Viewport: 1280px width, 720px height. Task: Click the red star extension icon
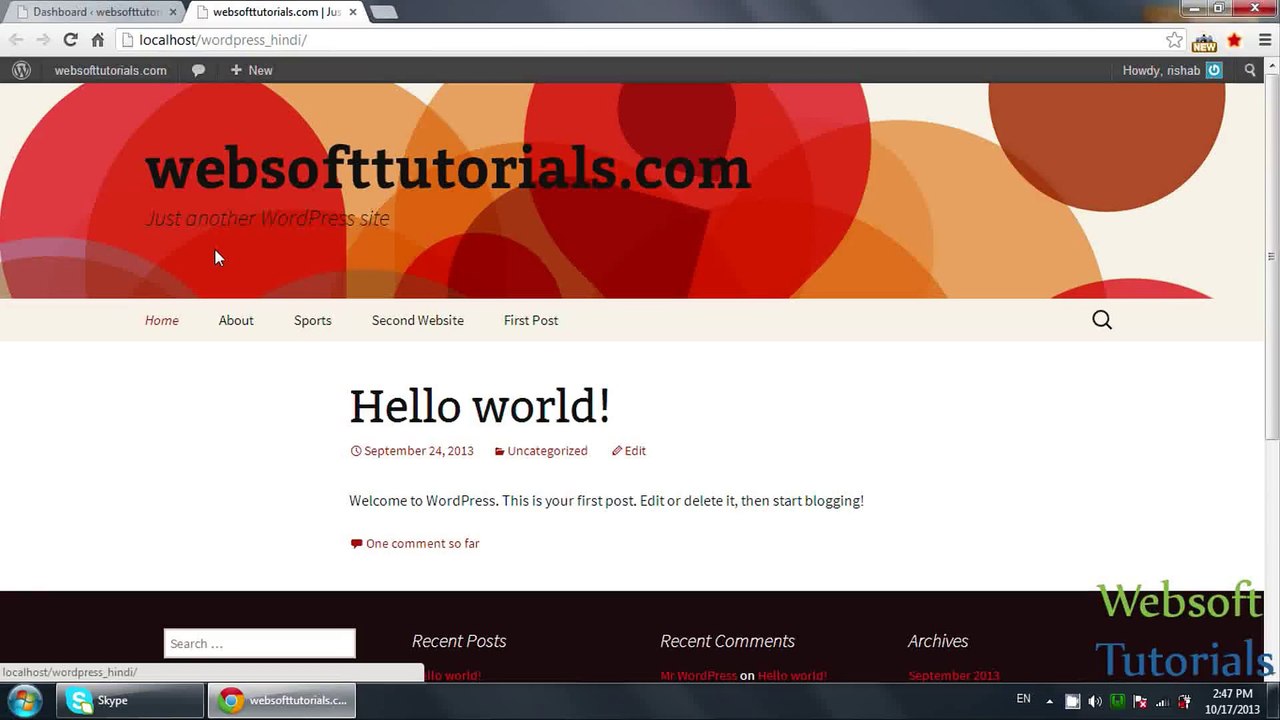(1235, 40)
